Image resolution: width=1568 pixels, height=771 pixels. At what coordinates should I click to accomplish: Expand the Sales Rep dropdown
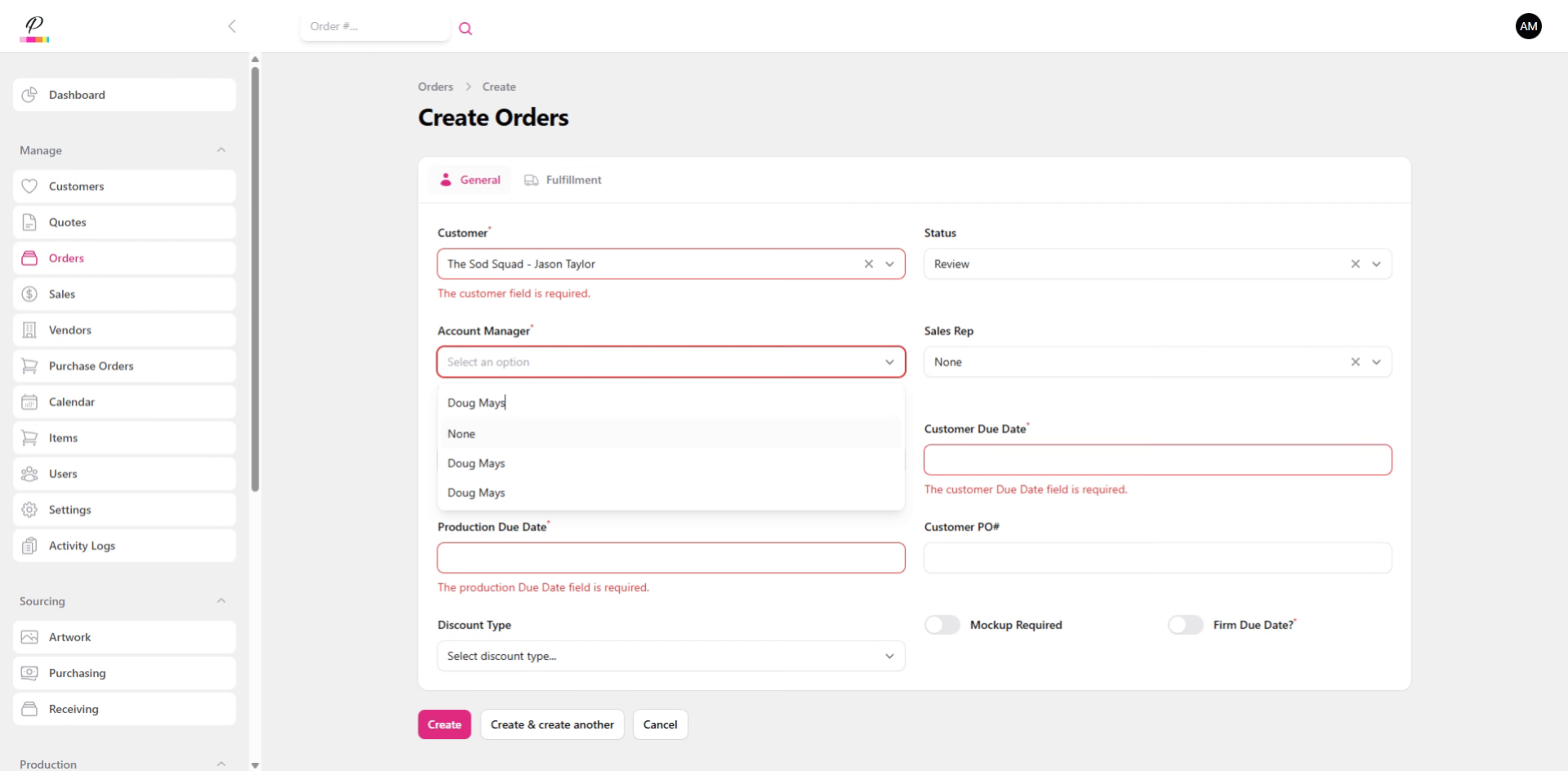click(1378, 361)
